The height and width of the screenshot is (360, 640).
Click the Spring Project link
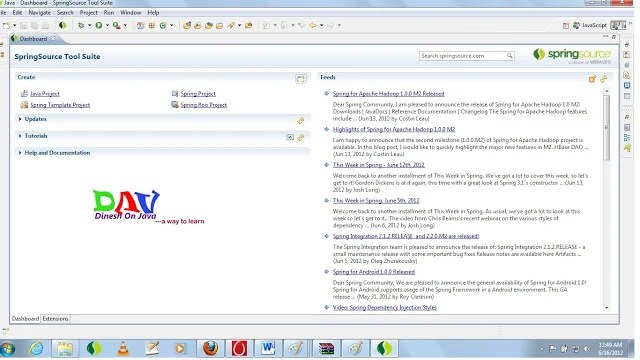[x=198, y=94]
